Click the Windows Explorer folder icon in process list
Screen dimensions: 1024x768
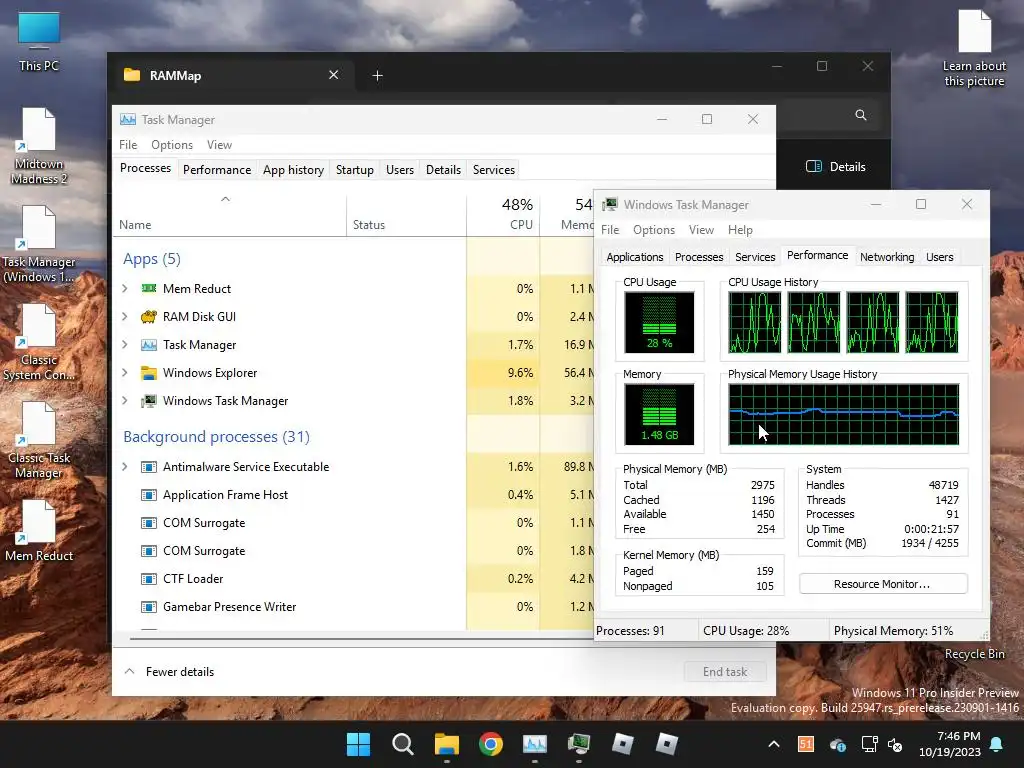(149, 373)
